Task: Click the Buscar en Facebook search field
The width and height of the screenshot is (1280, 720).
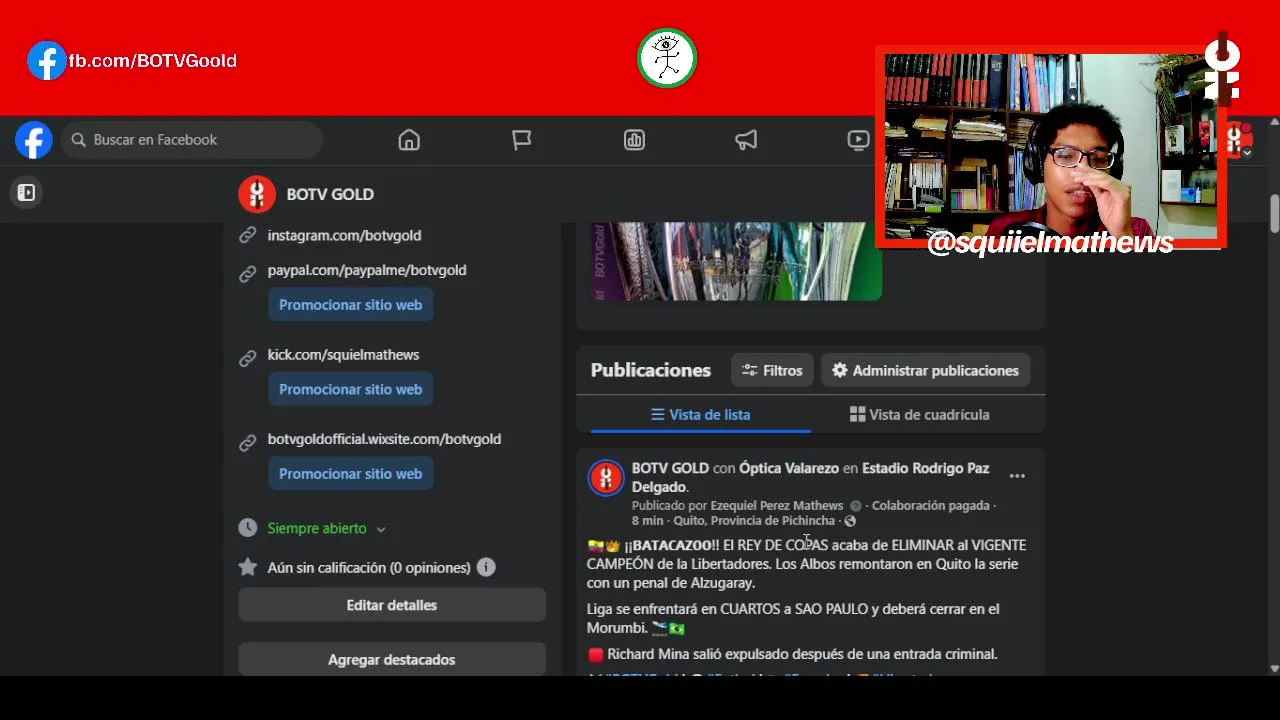Action: click(x=192, y=140)
